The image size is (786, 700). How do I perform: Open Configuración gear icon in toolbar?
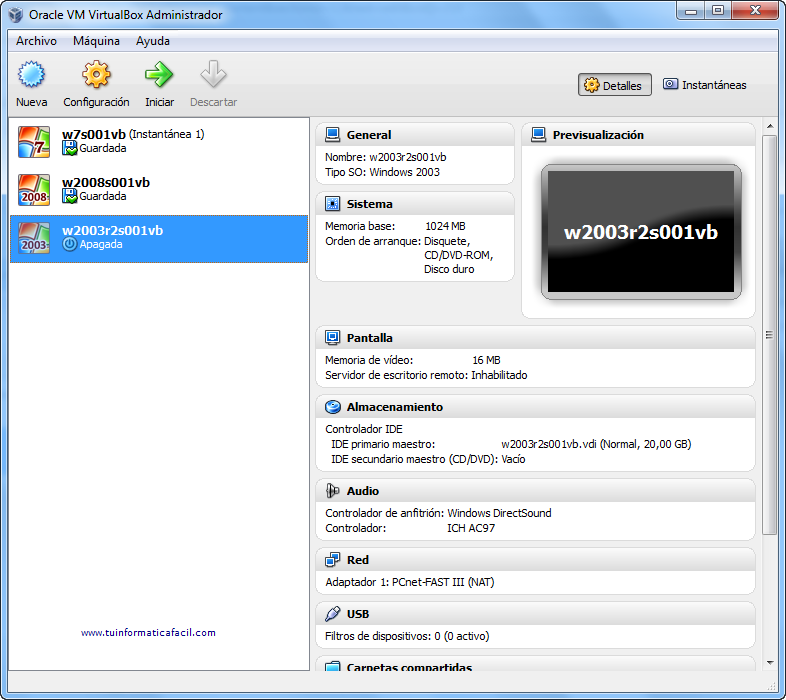96,76
